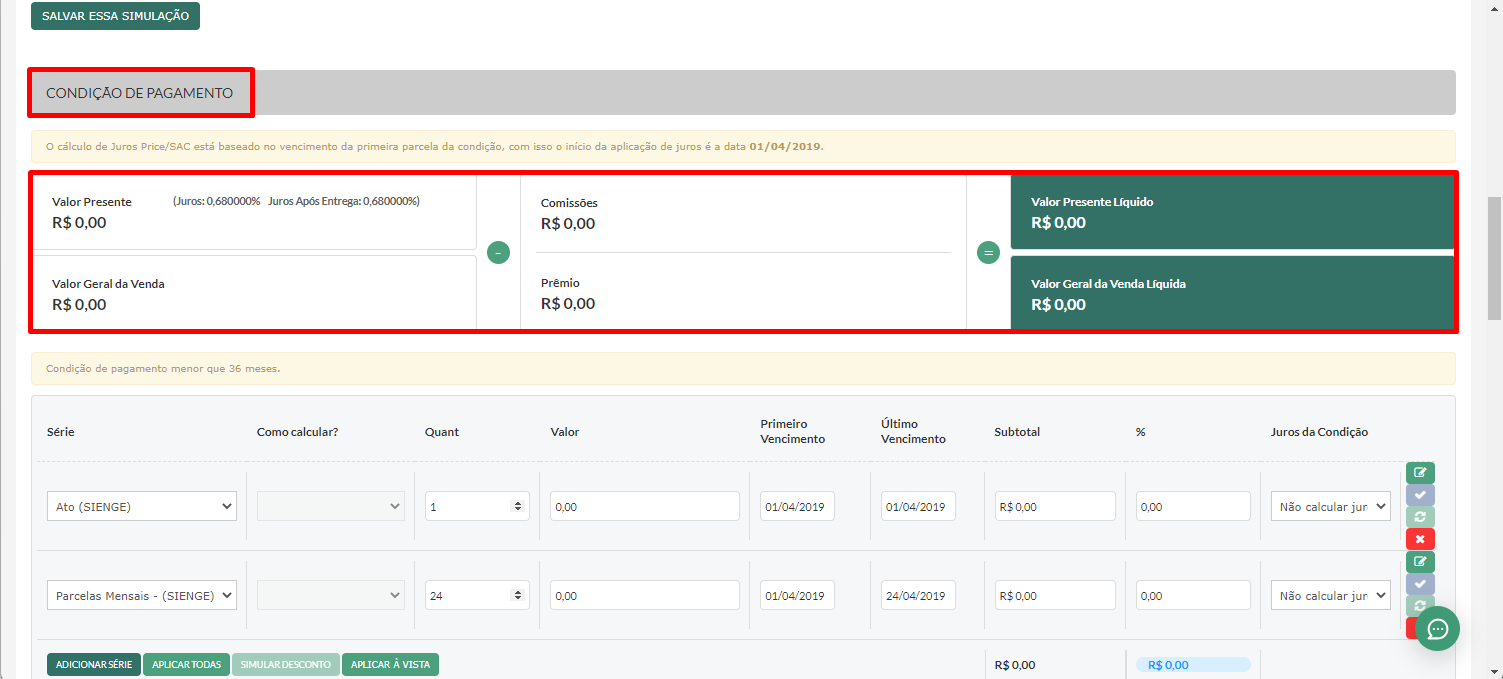Click Subtotal field in Ato (SIENGE) row
The image size is (1503, 679).
[1055, 506]
